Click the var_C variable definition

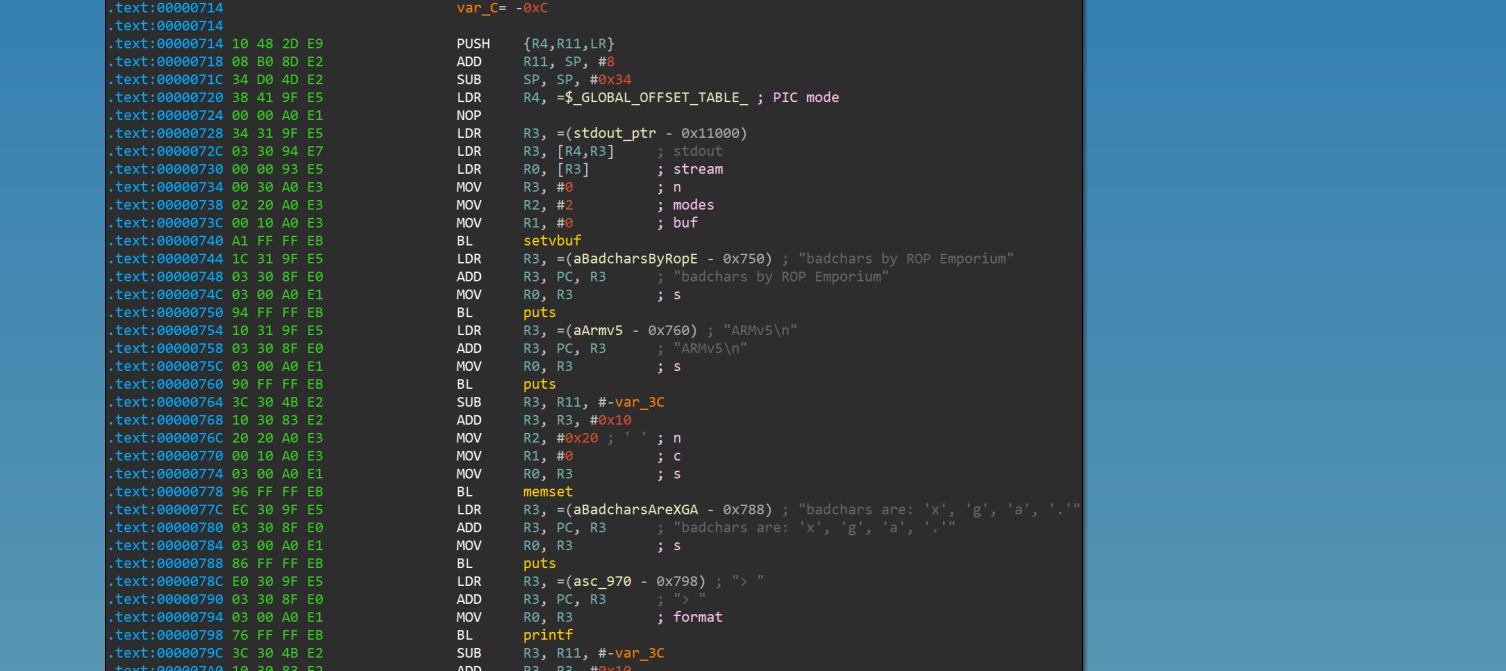coord(475,8)
